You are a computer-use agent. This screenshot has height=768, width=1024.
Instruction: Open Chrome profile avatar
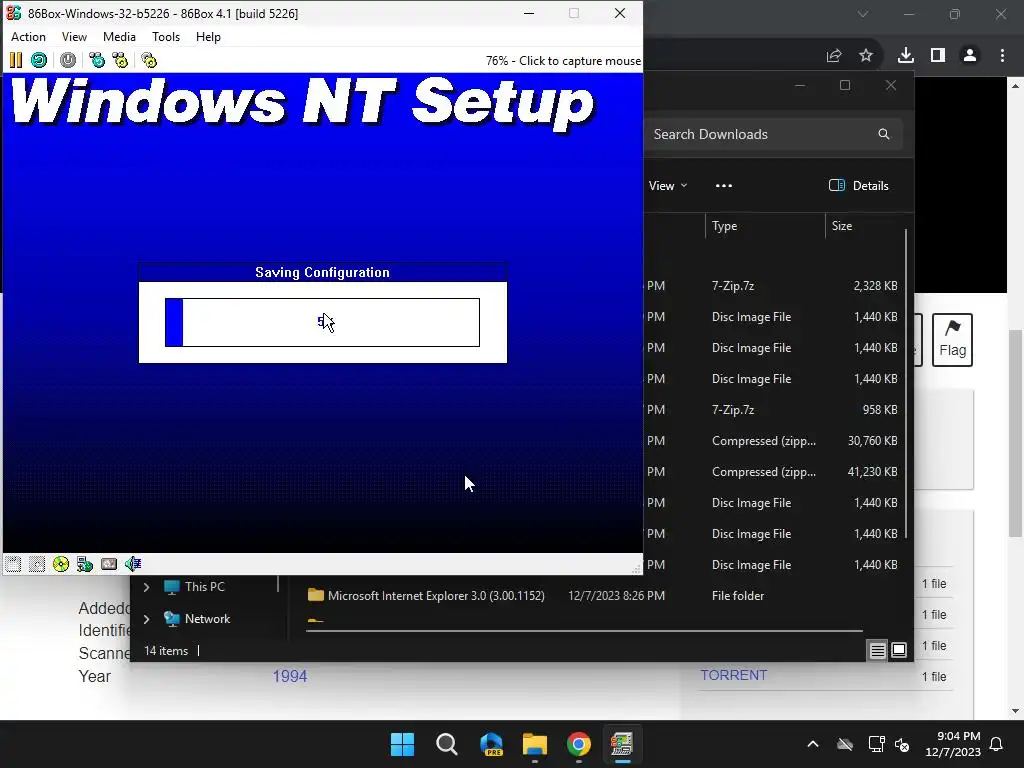(970, 56)
